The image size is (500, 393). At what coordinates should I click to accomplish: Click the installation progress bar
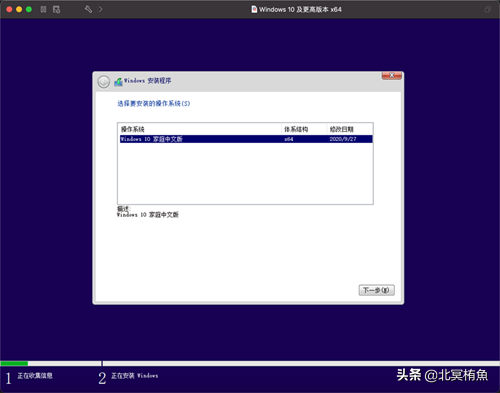[x=250, y=363]
